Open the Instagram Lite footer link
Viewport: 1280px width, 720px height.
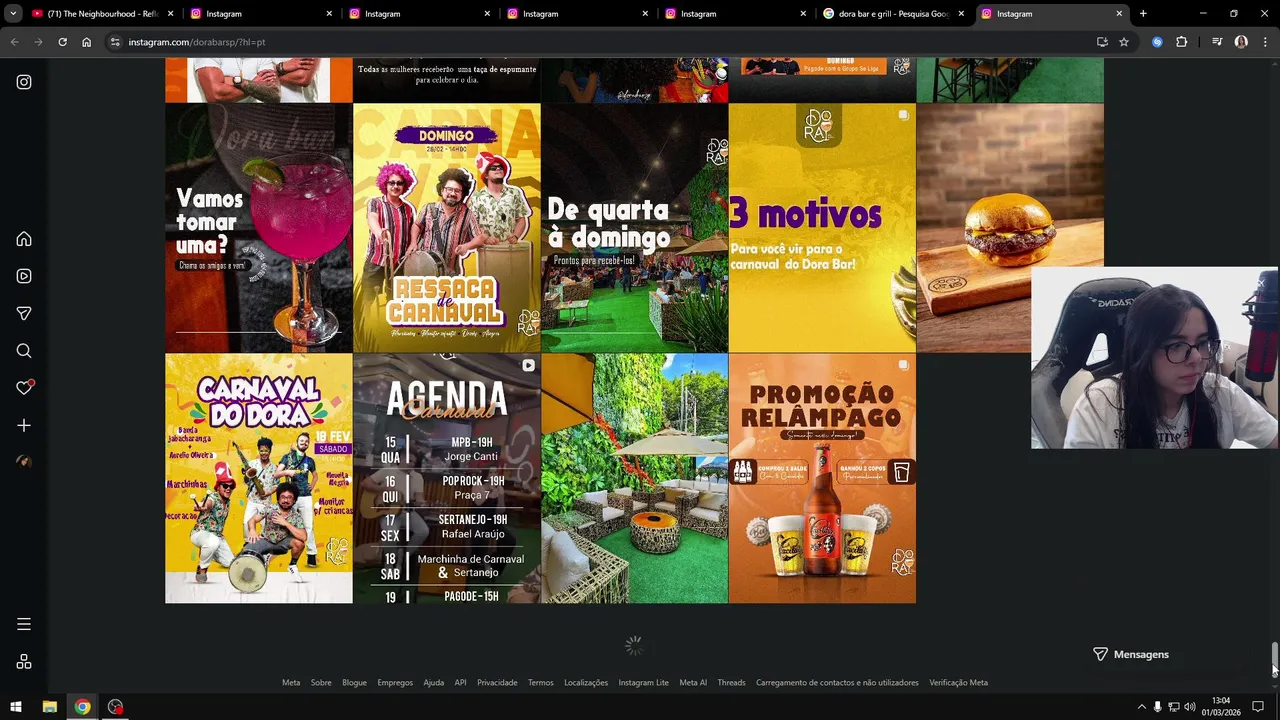pos(643,683)
